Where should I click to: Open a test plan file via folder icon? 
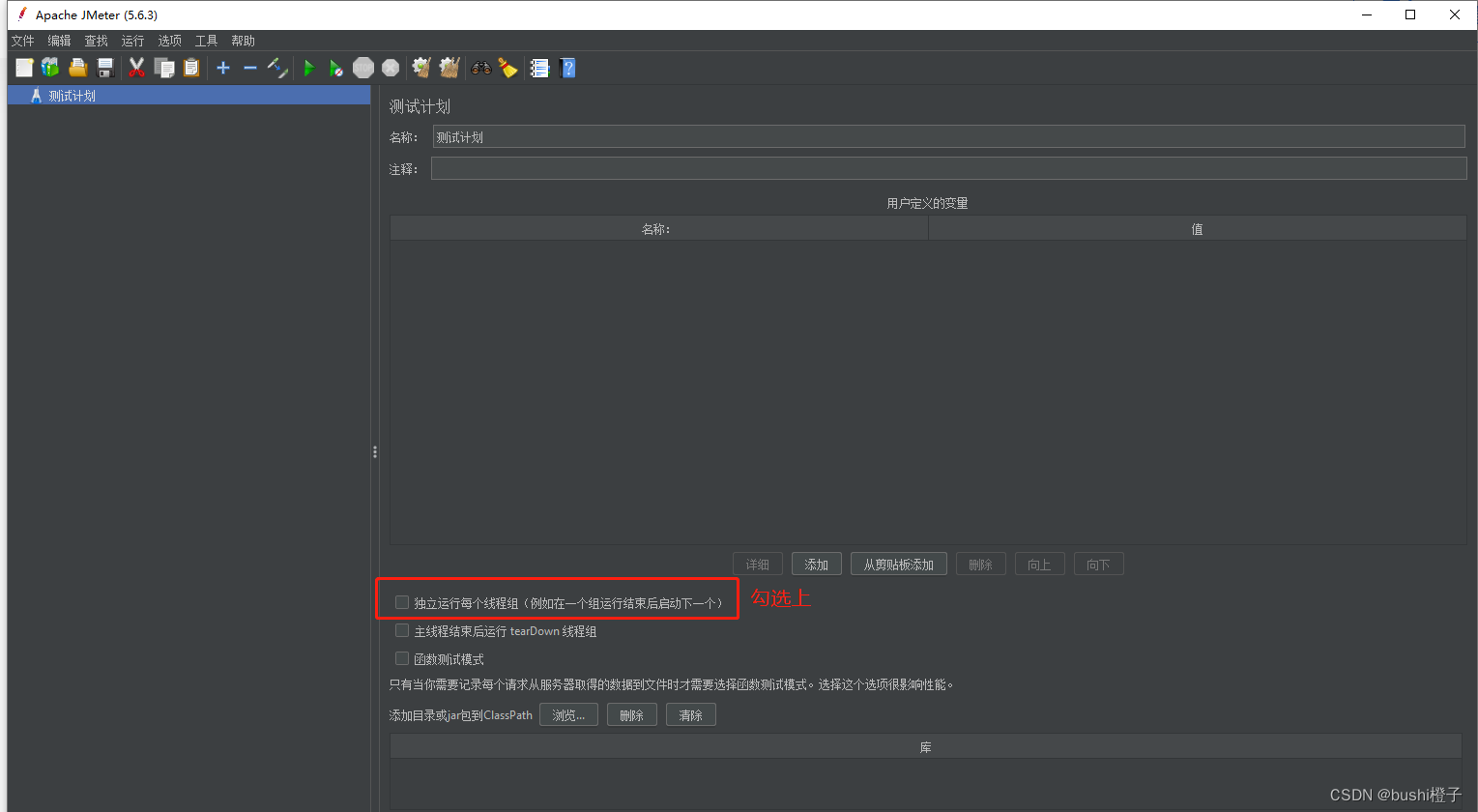pyautogui.click(x=78, y=68)
